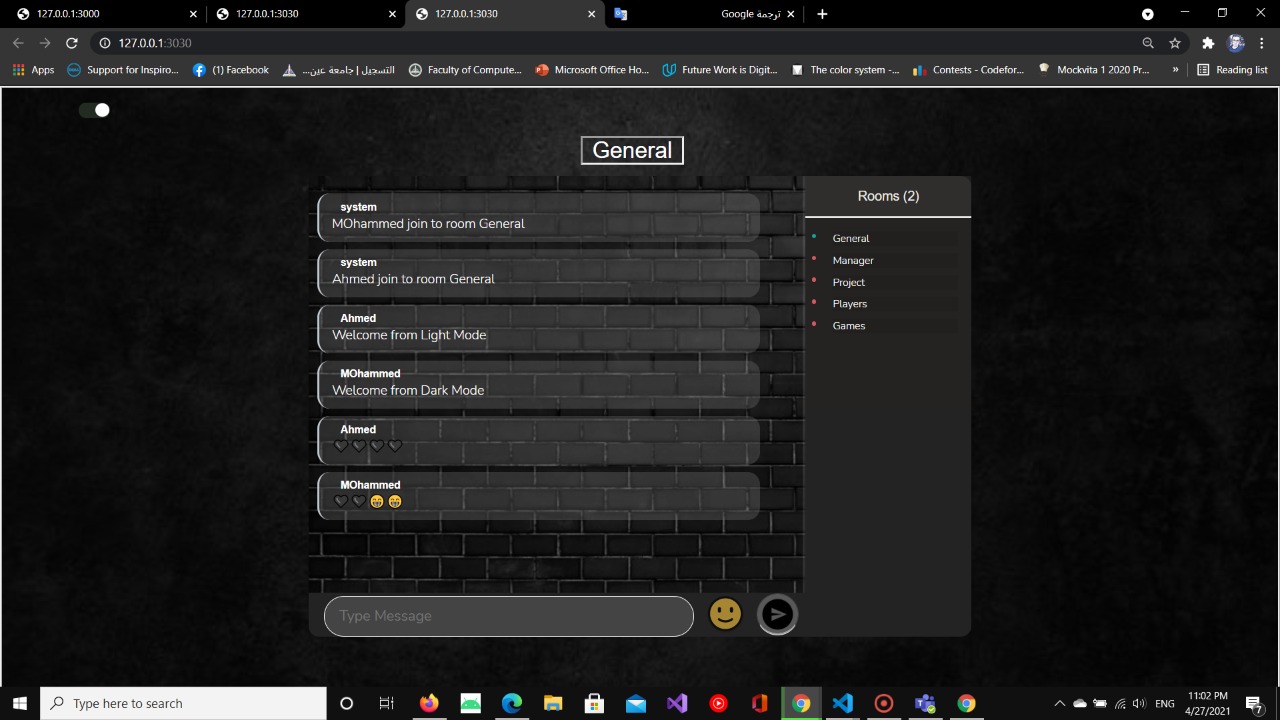
Task: Open the Chrome three-dot menu
Action: 1263,43
